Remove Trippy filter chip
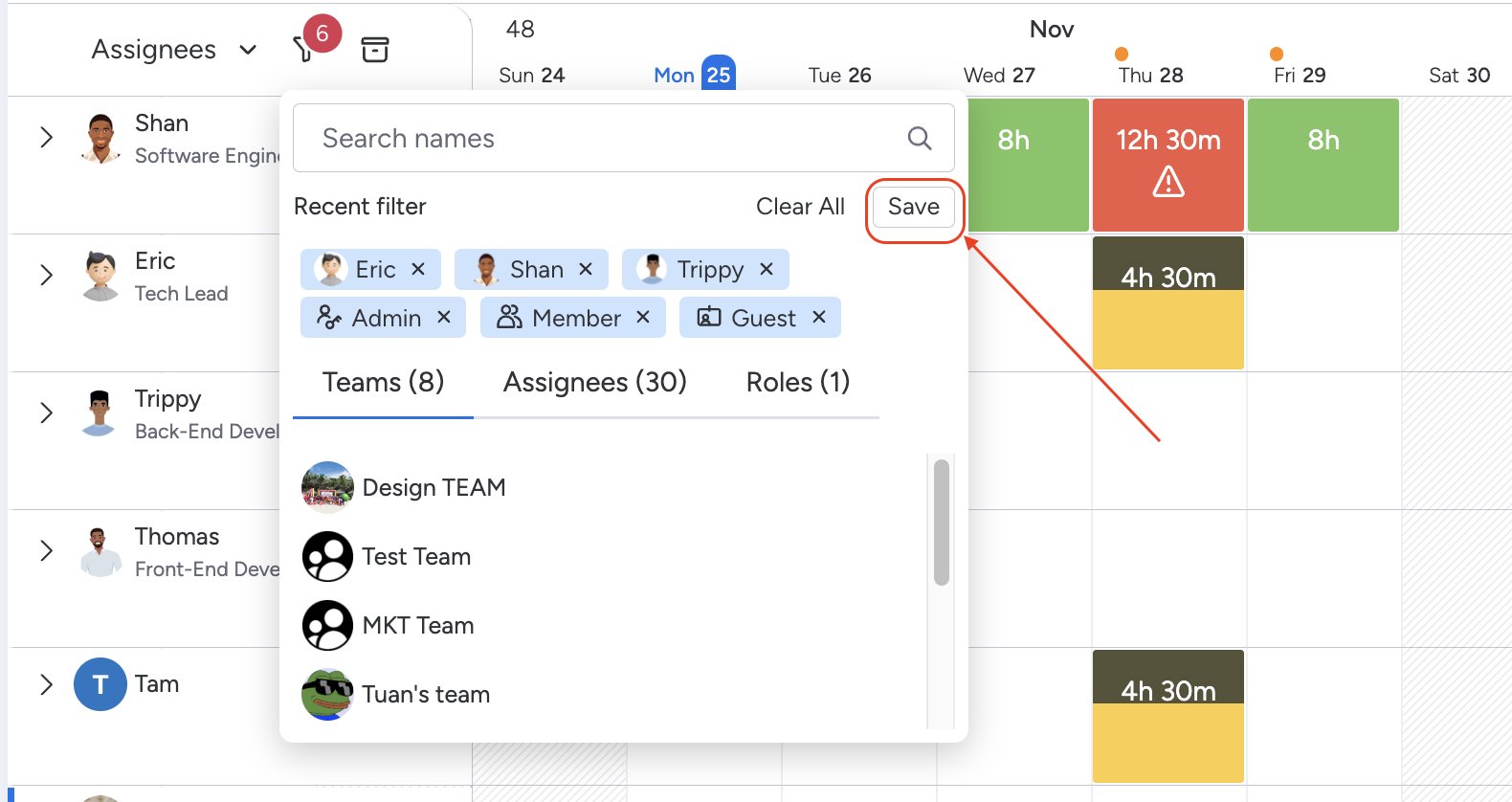 click(767, 270)
